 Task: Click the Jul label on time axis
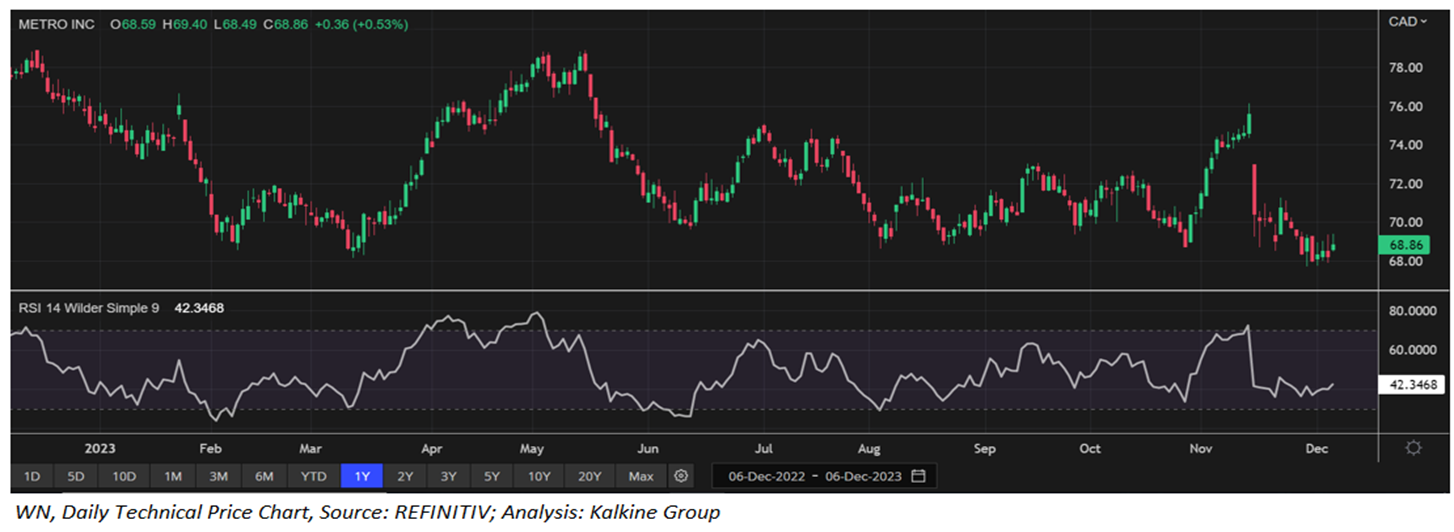point(763,448)
